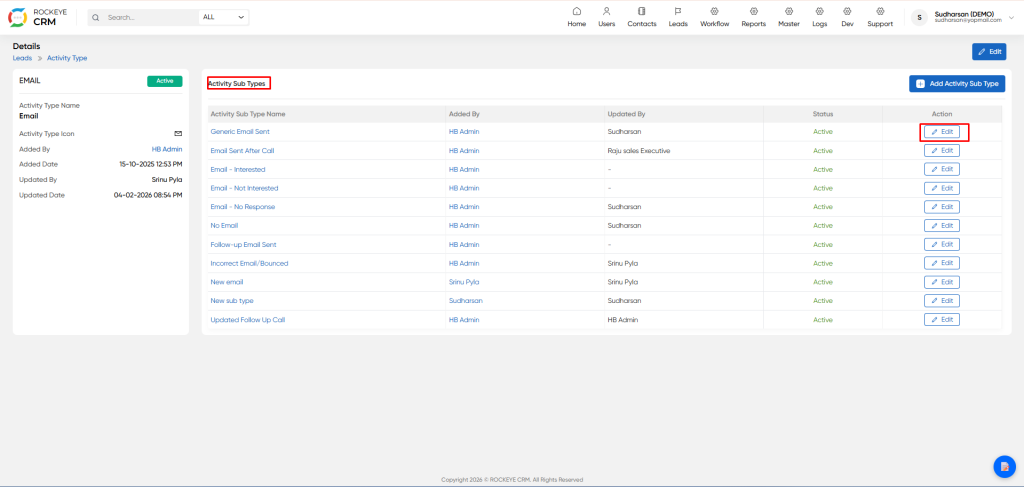Go to Leads breadcrumb link

click(22, 58)
